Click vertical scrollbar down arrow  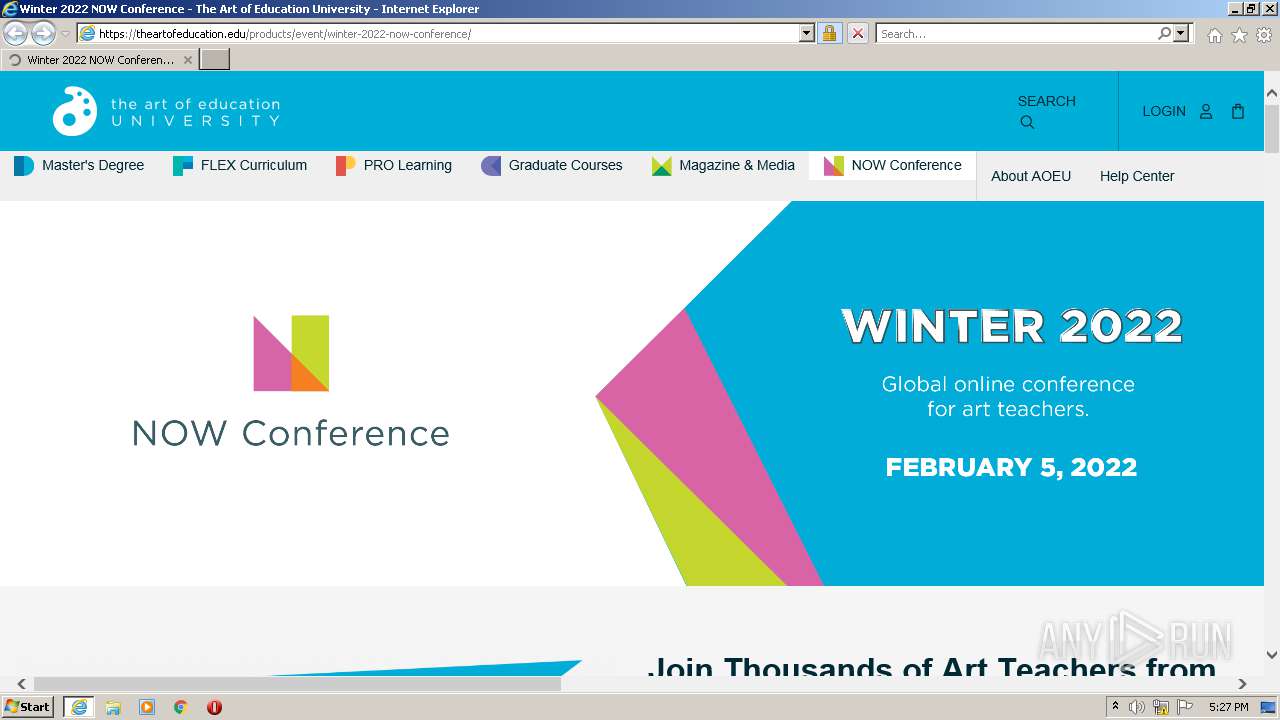click(x=1272, y=655)
